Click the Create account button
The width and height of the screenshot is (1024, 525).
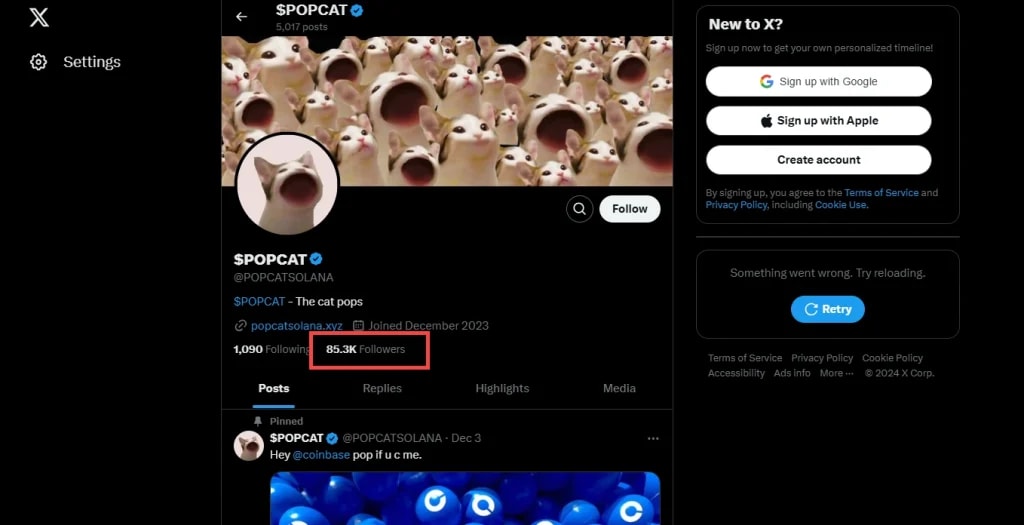point(819,160)
